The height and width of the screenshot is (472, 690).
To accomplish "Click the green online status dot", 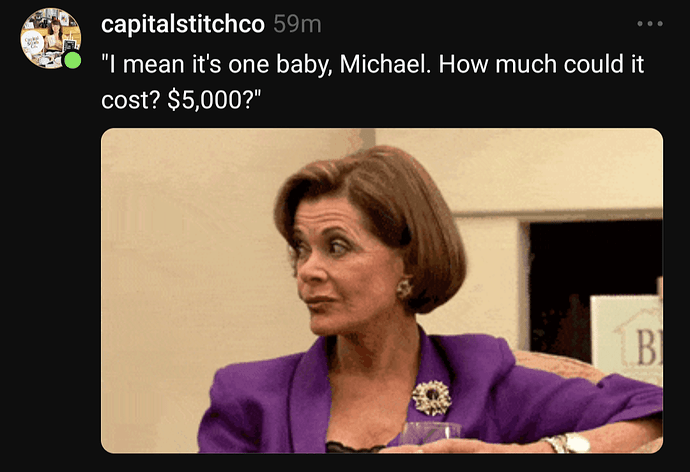I will pyautogui.click(x=73, y=60).
